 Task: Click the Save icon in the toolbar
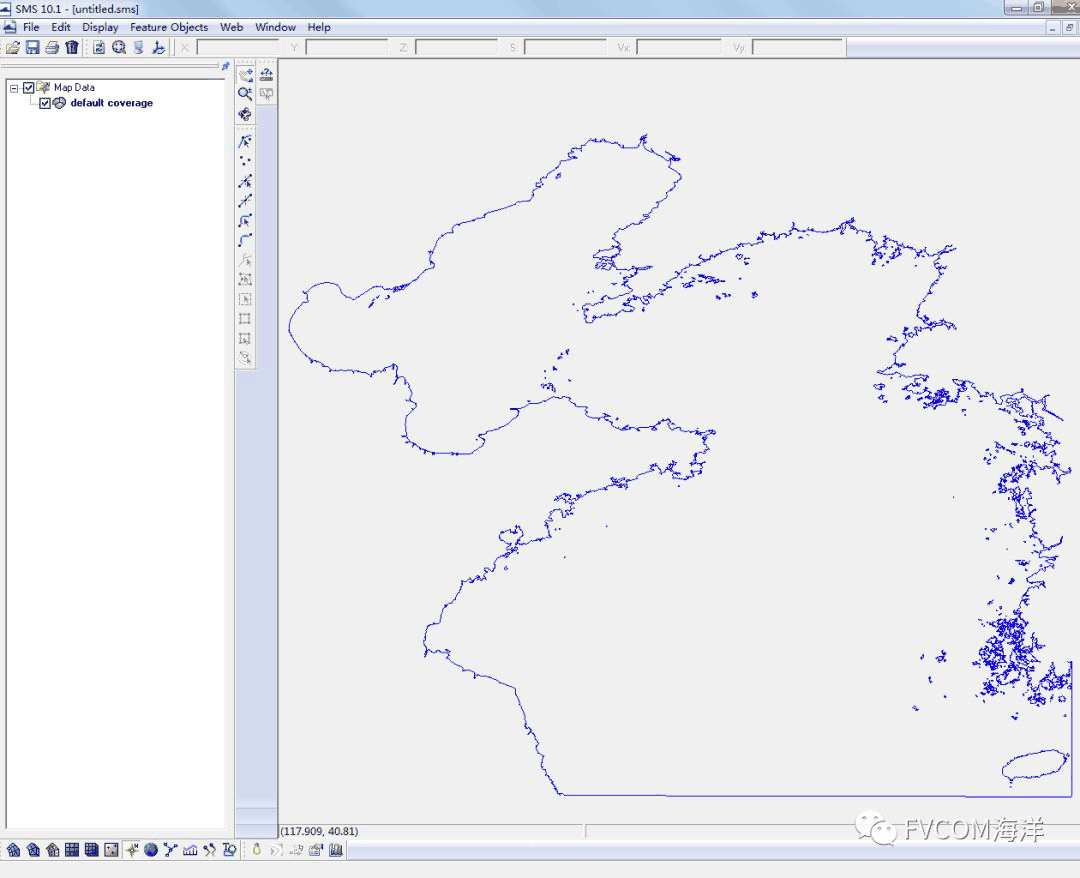coord(32,47)
